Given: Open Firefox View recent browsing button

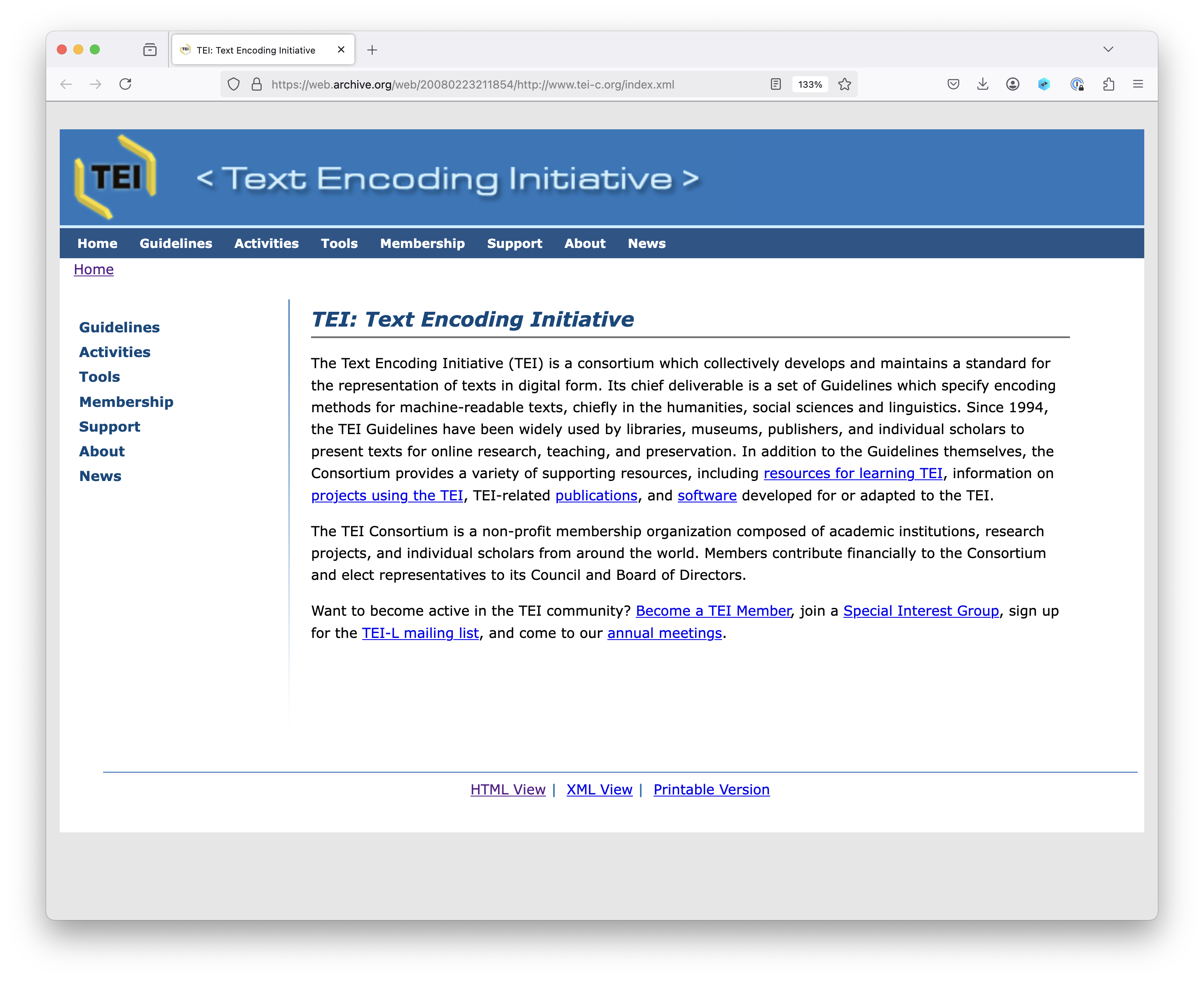Looking at the screenshot, I should click(x=150, y=50).
